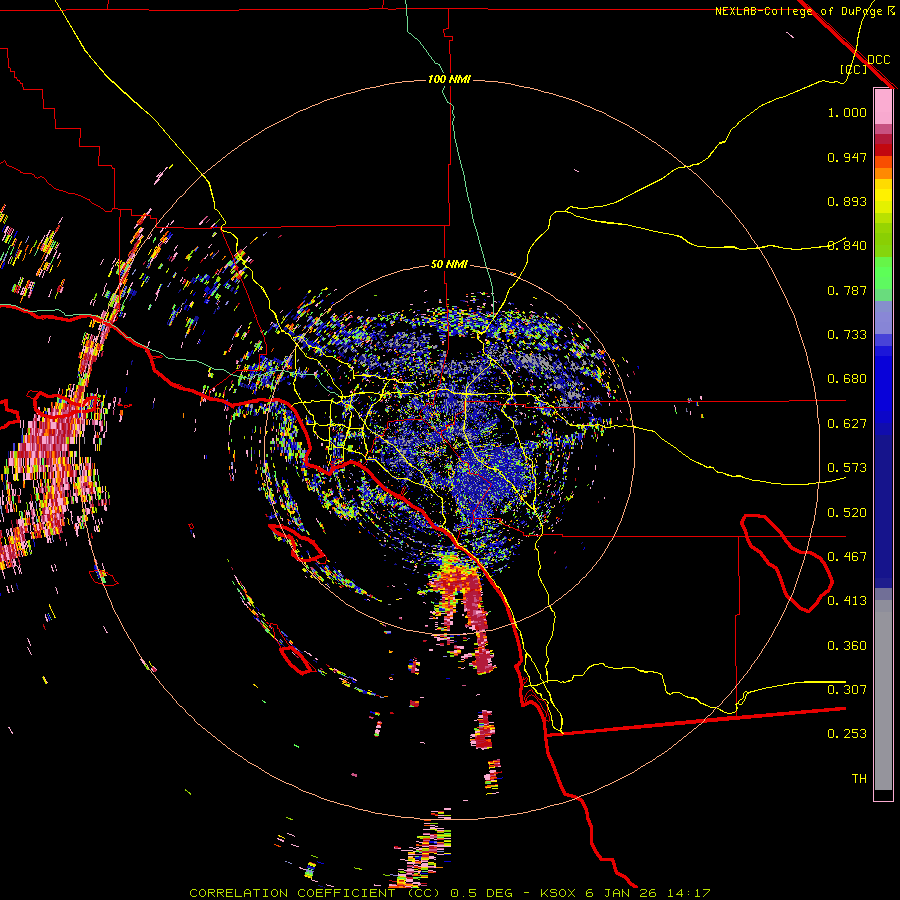Click the 0.680 value on the color scale
900x900 pixels.
[x=847, y=379]
